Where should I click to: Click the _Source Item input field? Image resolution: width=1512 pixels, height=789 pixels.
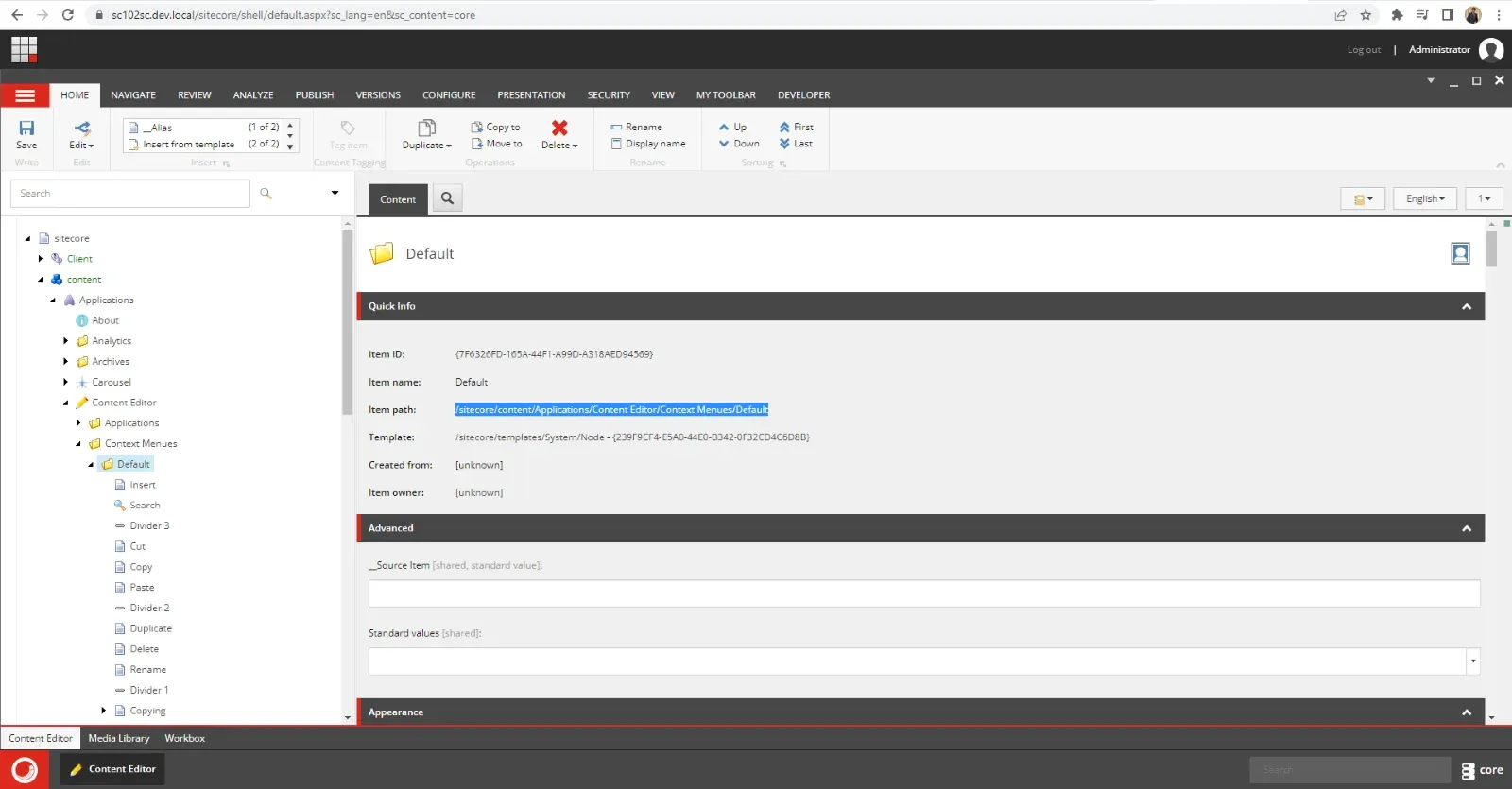(x=924, y=593)
